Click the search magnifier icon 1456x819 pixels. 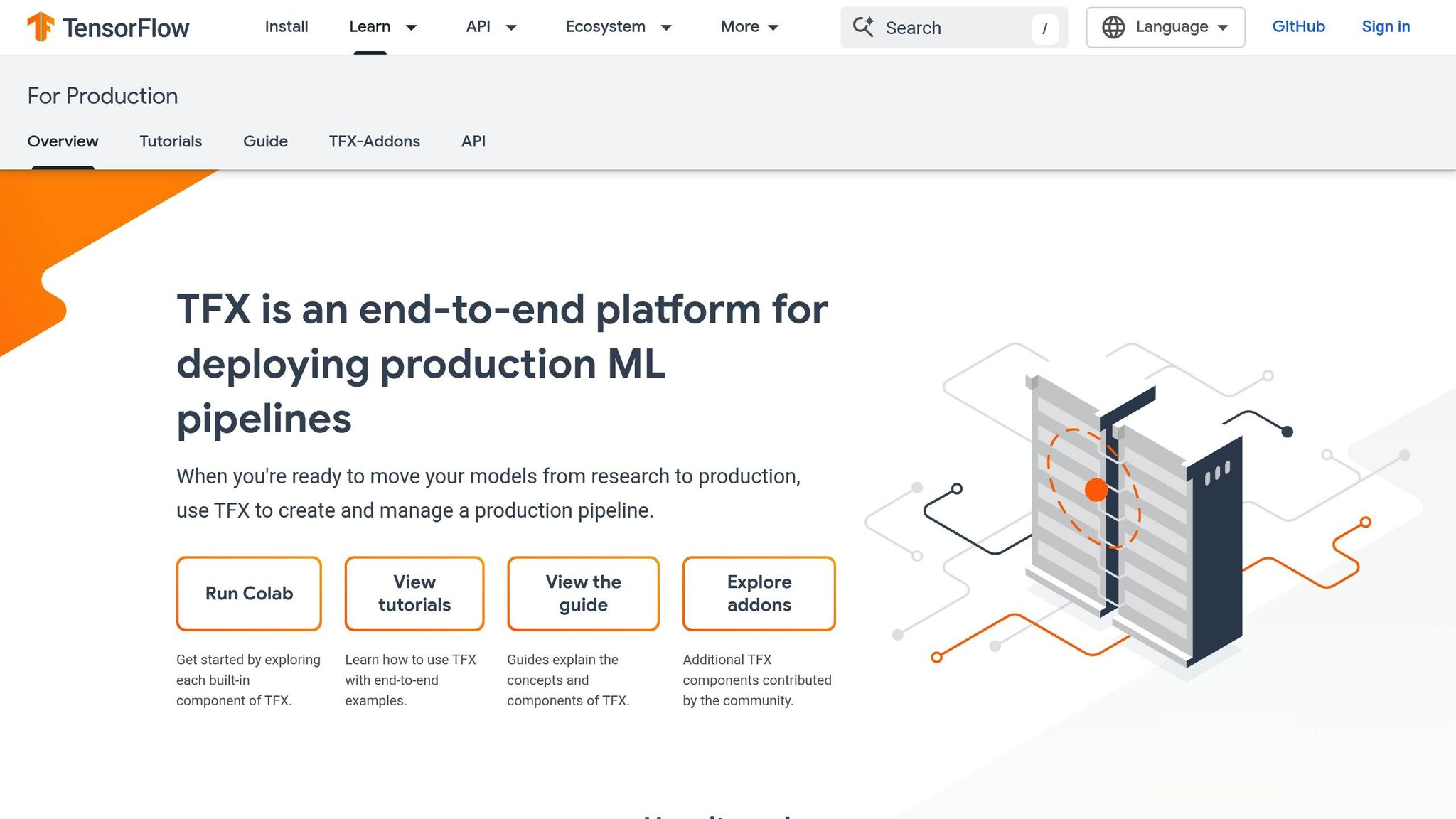(862, 27)
